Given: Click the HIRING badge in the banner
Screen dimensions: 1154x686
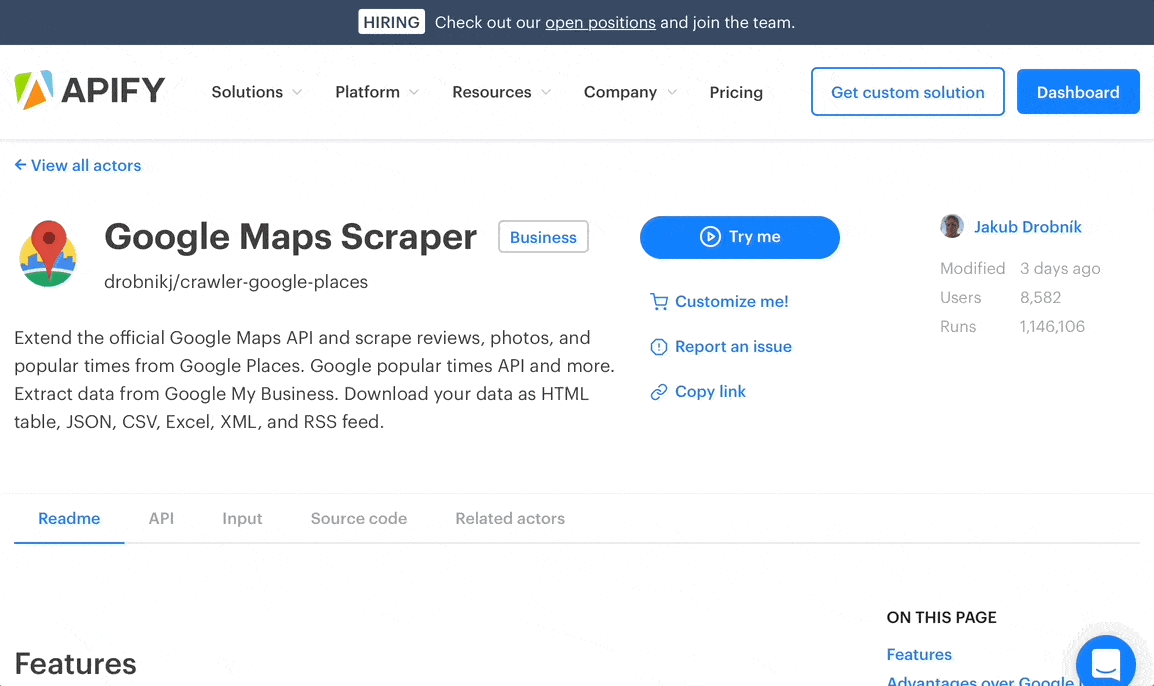Looking at the screenshot, I should (x=392, y=22).
